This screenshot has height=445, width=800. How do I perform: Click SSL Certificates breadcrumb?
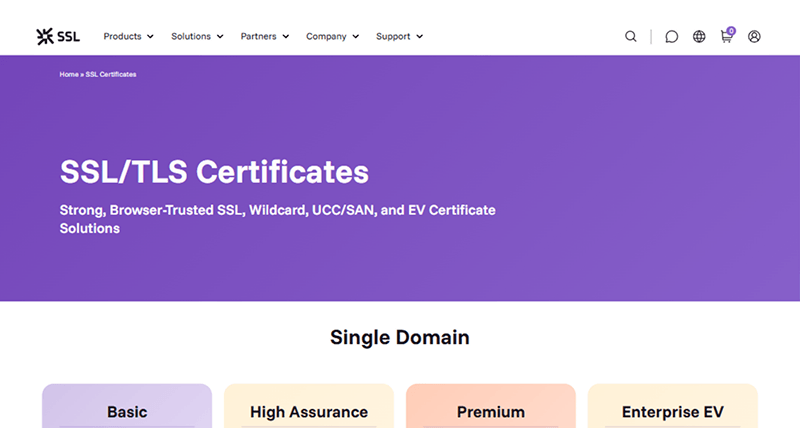pos(111,75)
